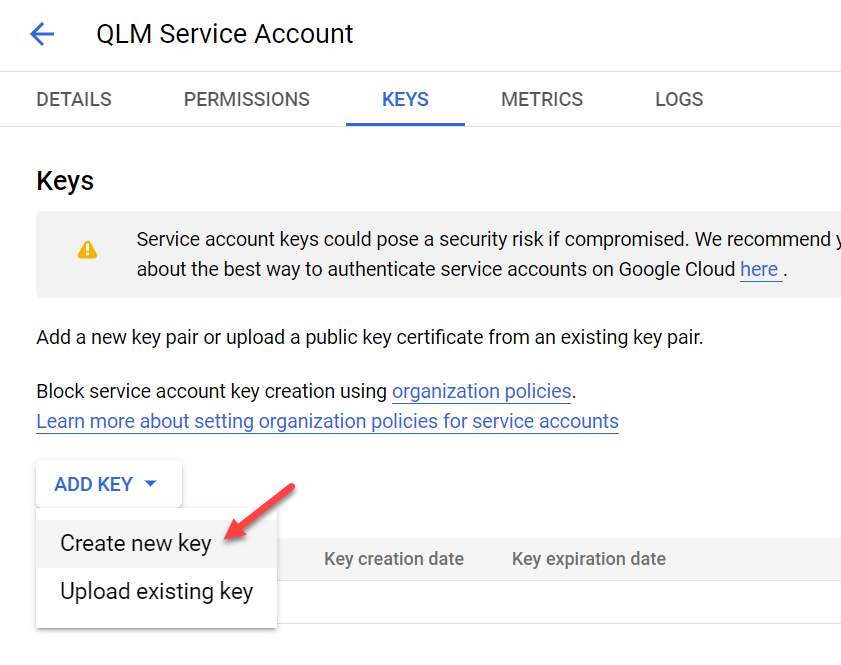Choose Upload existing key option
The height and width of the screenshot is (665, 841).
point(156,592)
